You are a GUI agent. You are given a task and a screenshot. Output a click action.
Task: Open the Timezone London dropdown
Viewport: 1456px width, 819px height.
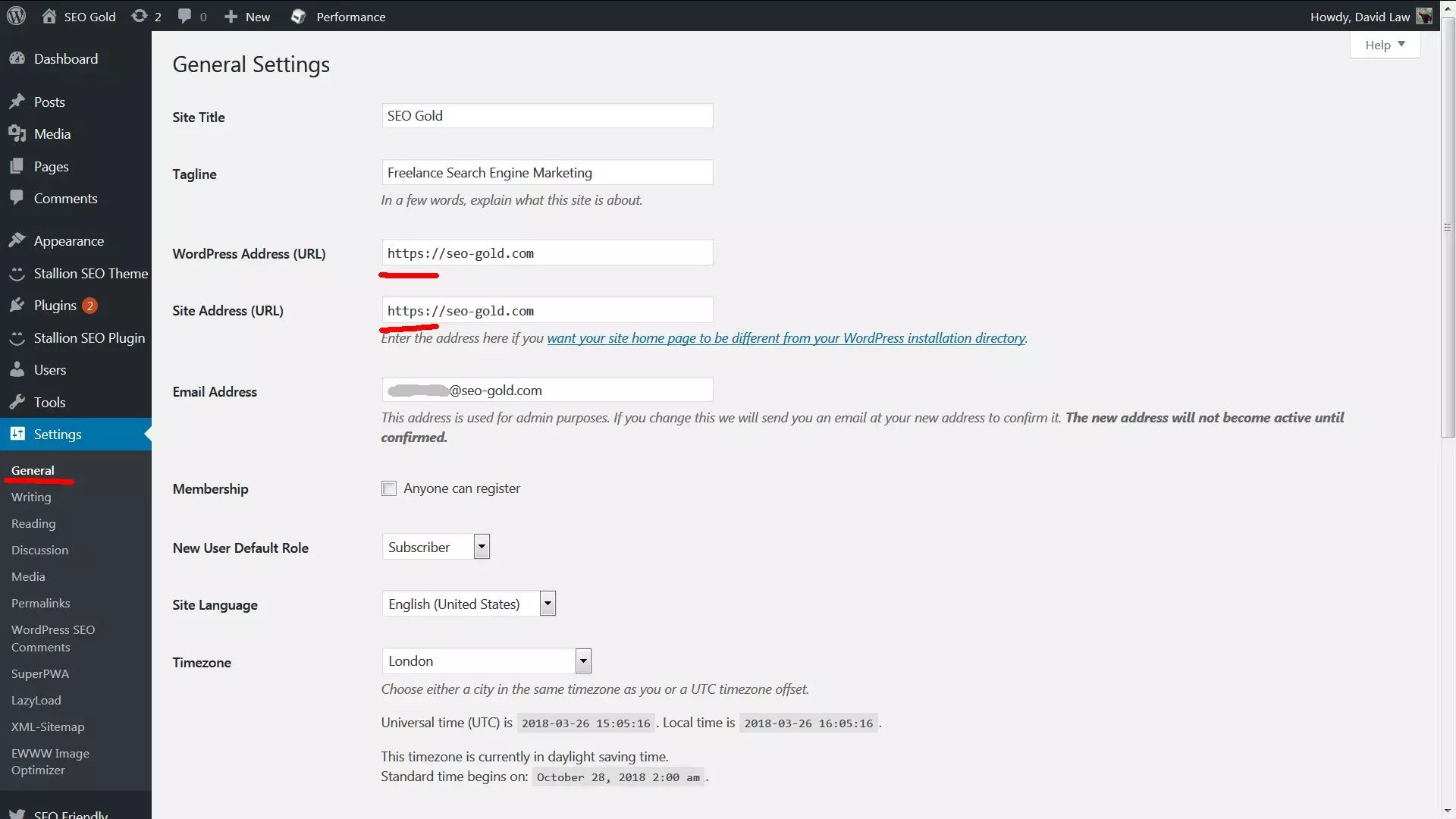tap(486, 661)
